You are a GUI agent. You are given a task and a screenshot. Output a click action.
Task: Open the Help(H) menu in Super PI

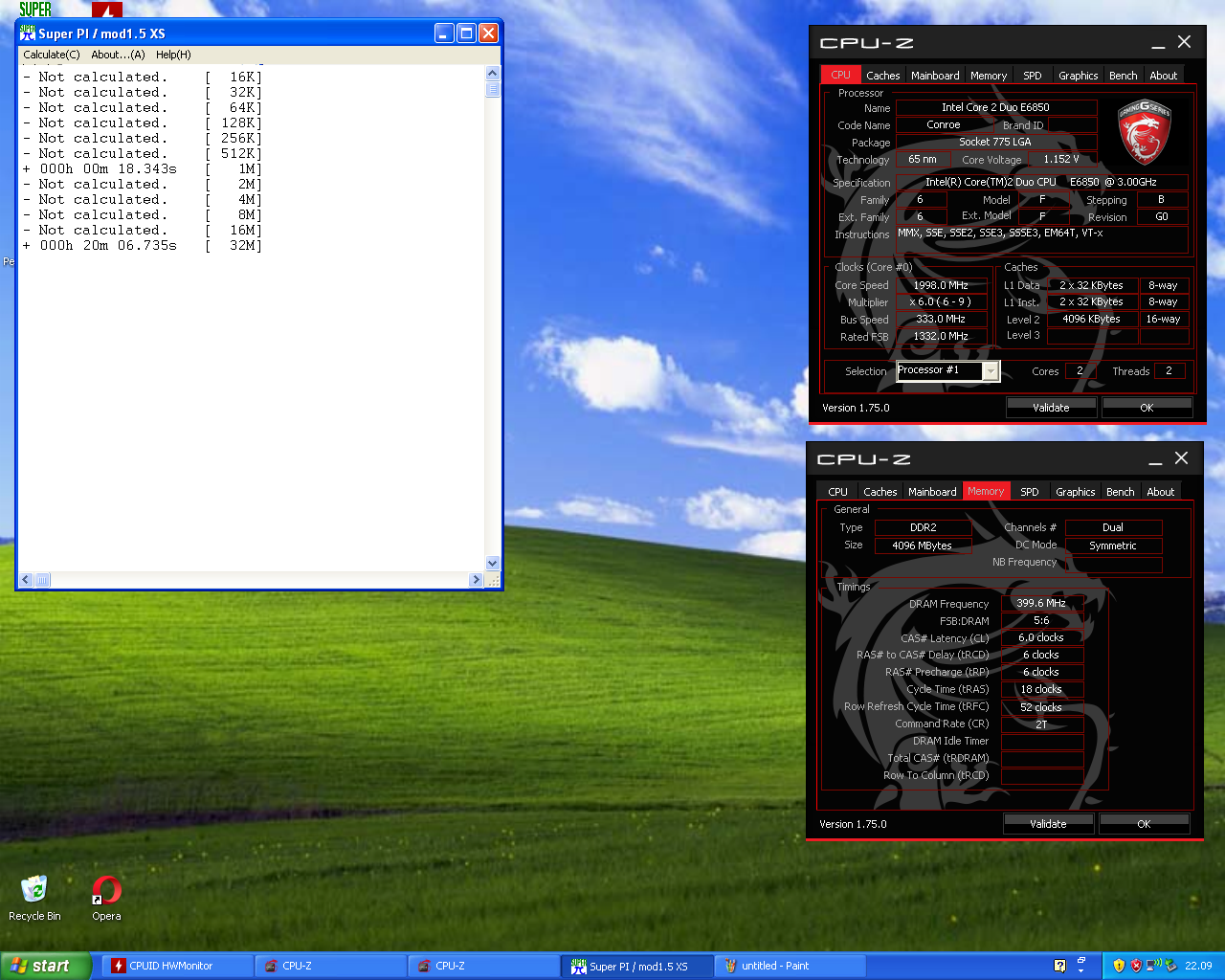(x=173, y=55)
